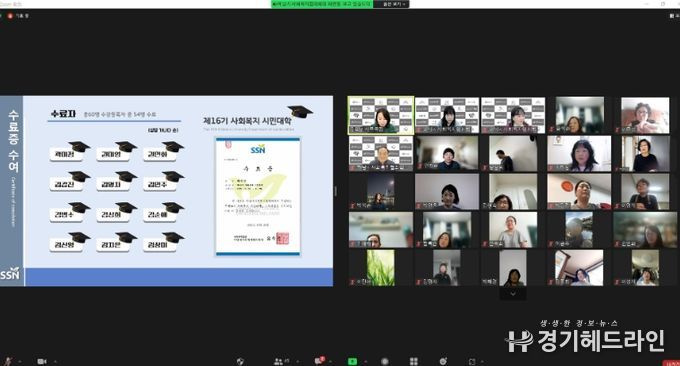Image resolution: width=680 pixels, height=366 pixels.
Task: Click the red recording indicator at top left
Action: click(x=10, y=16)
